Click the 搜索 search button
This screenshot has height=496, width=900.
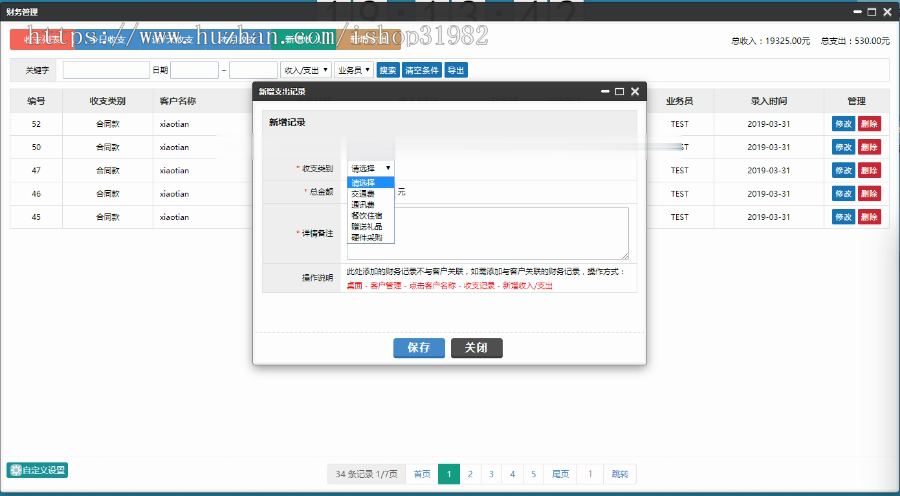(x=388, y=70)
